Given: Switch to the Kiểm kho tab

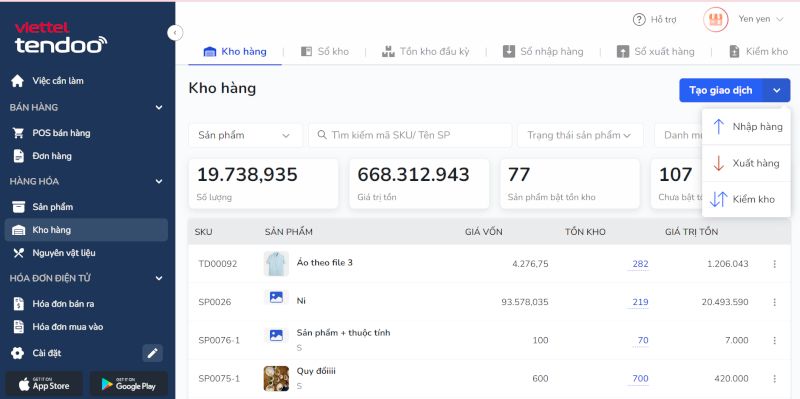Looking at the screenshot, I should click(x=759, y=52).
